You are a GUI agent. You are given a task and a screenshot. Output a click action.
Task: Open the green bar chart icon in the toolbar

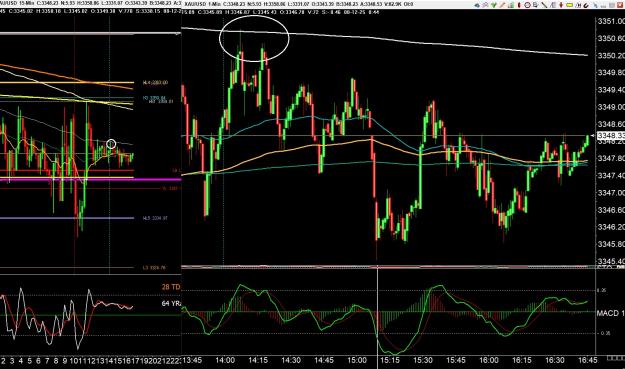(x=511, y=5)
